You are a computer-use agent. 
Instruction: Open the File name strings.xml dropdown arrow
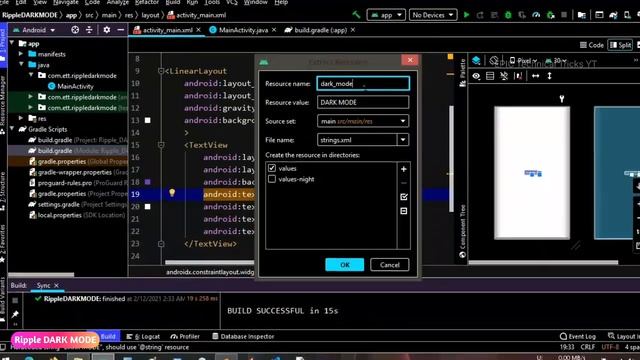(403, 140)
